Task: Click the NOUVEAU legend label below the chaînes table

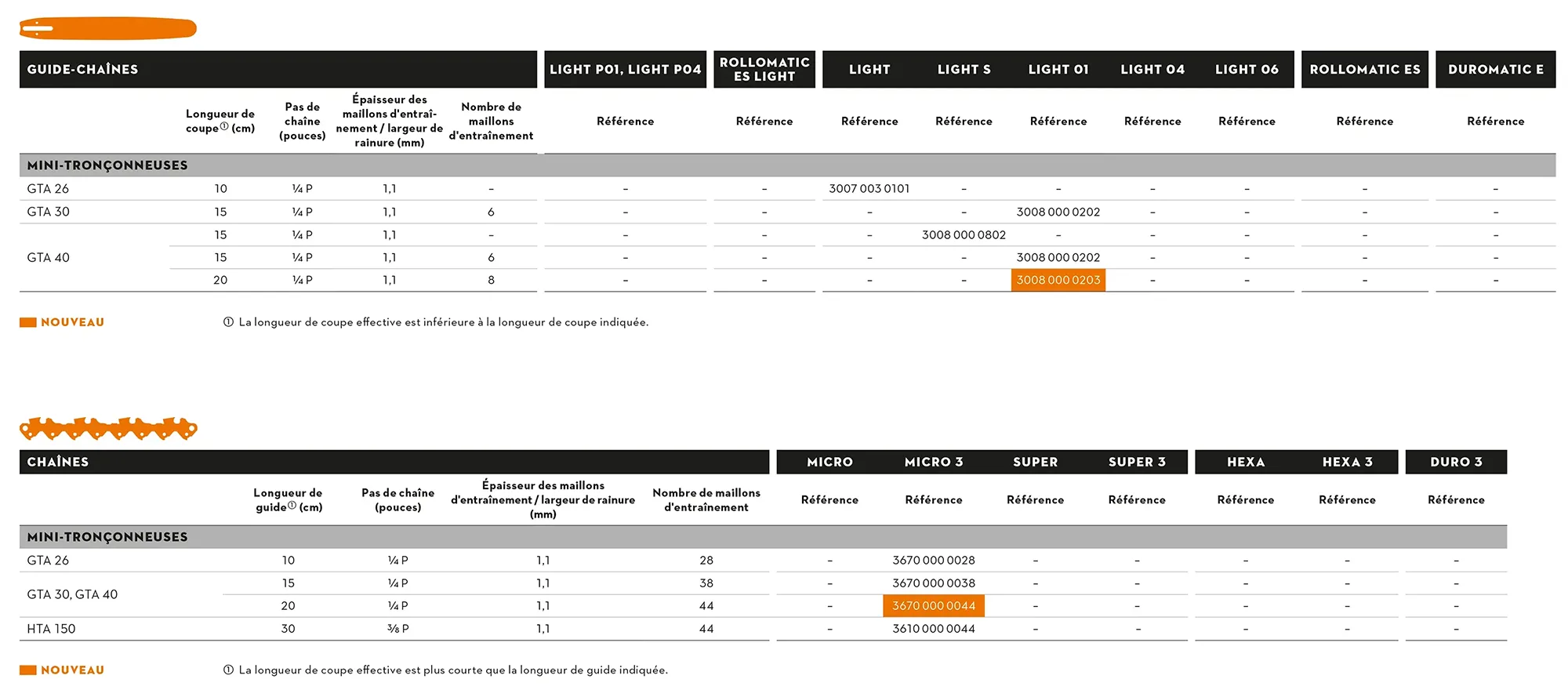Action: tap(72, 670)
